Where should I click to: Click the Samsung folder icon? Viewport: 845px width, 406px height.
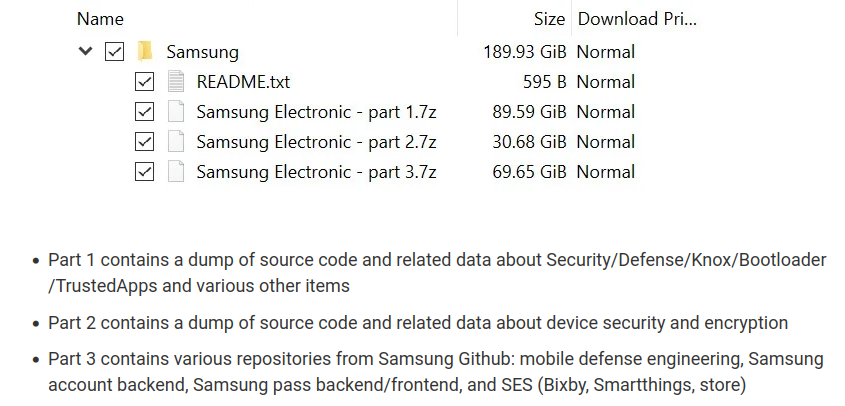pos(146,51)
